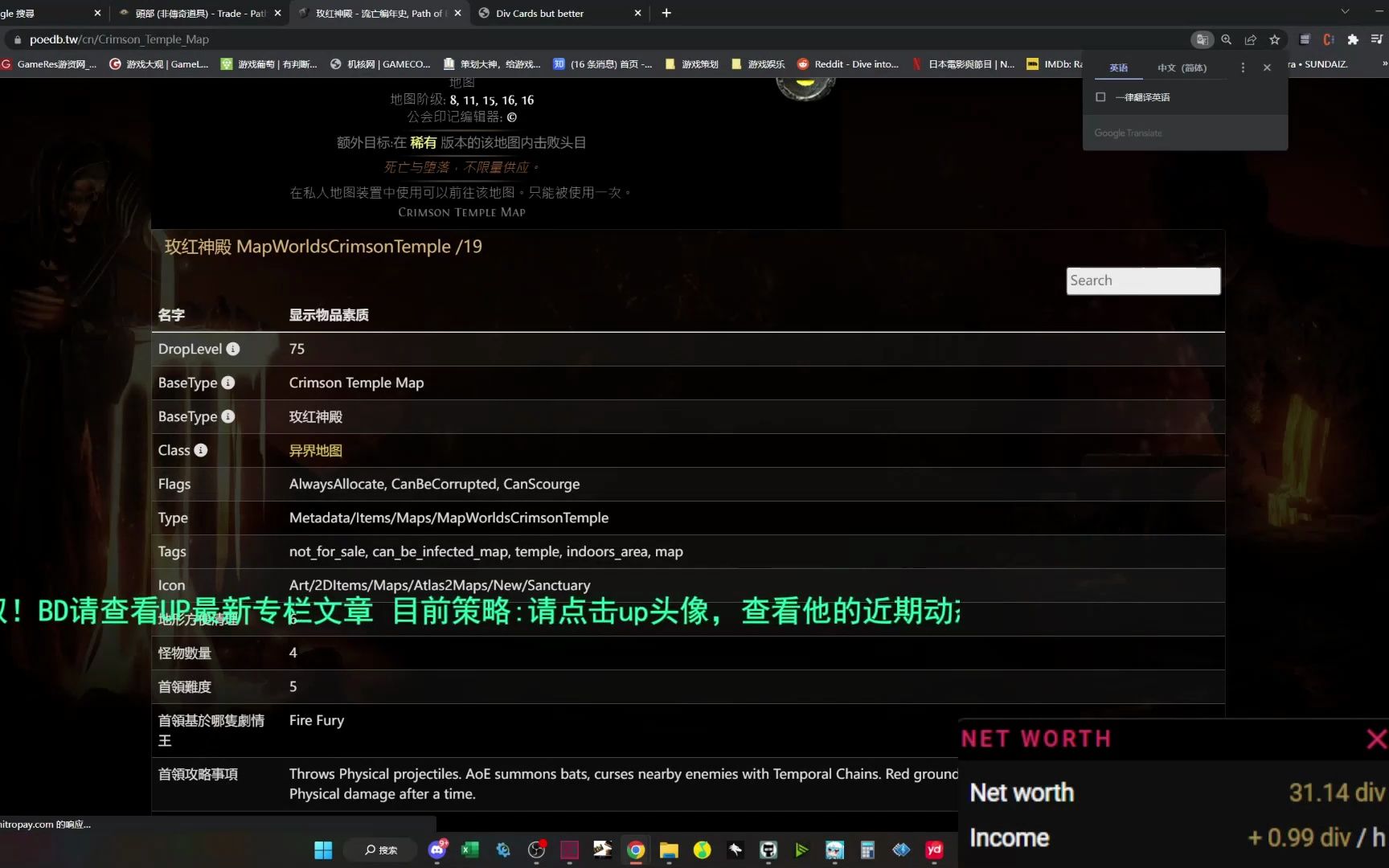1389x868 pixels.
Task: Open translate popup three-dot options menu
Action: [x=1243, y=68]
